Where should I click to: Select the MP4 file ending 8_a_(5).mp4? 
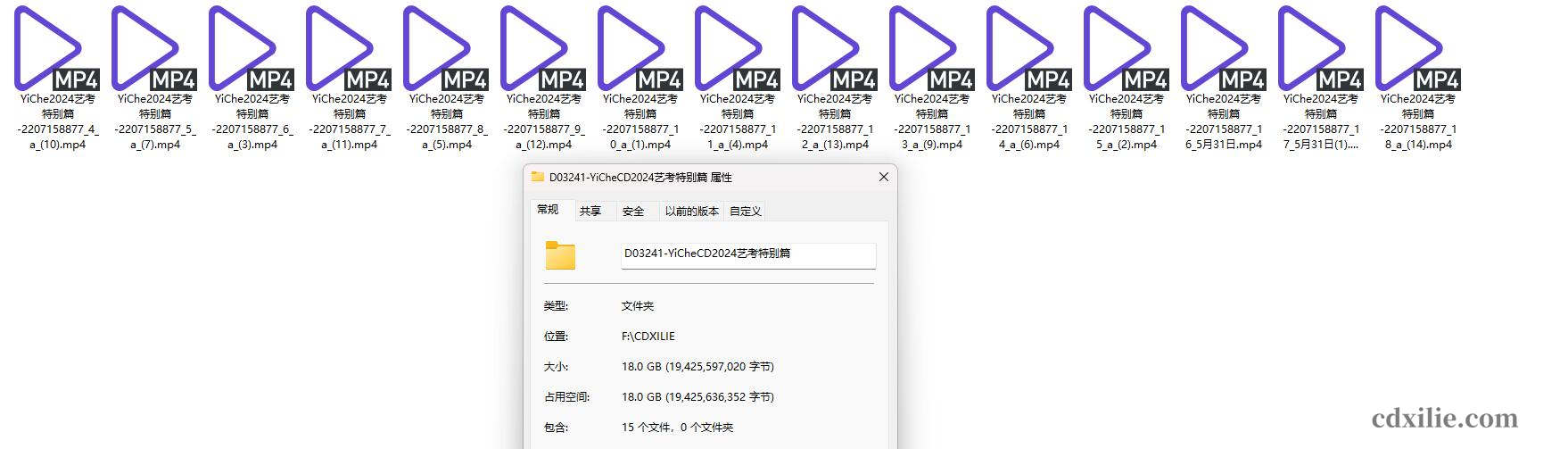pos(446,78)
